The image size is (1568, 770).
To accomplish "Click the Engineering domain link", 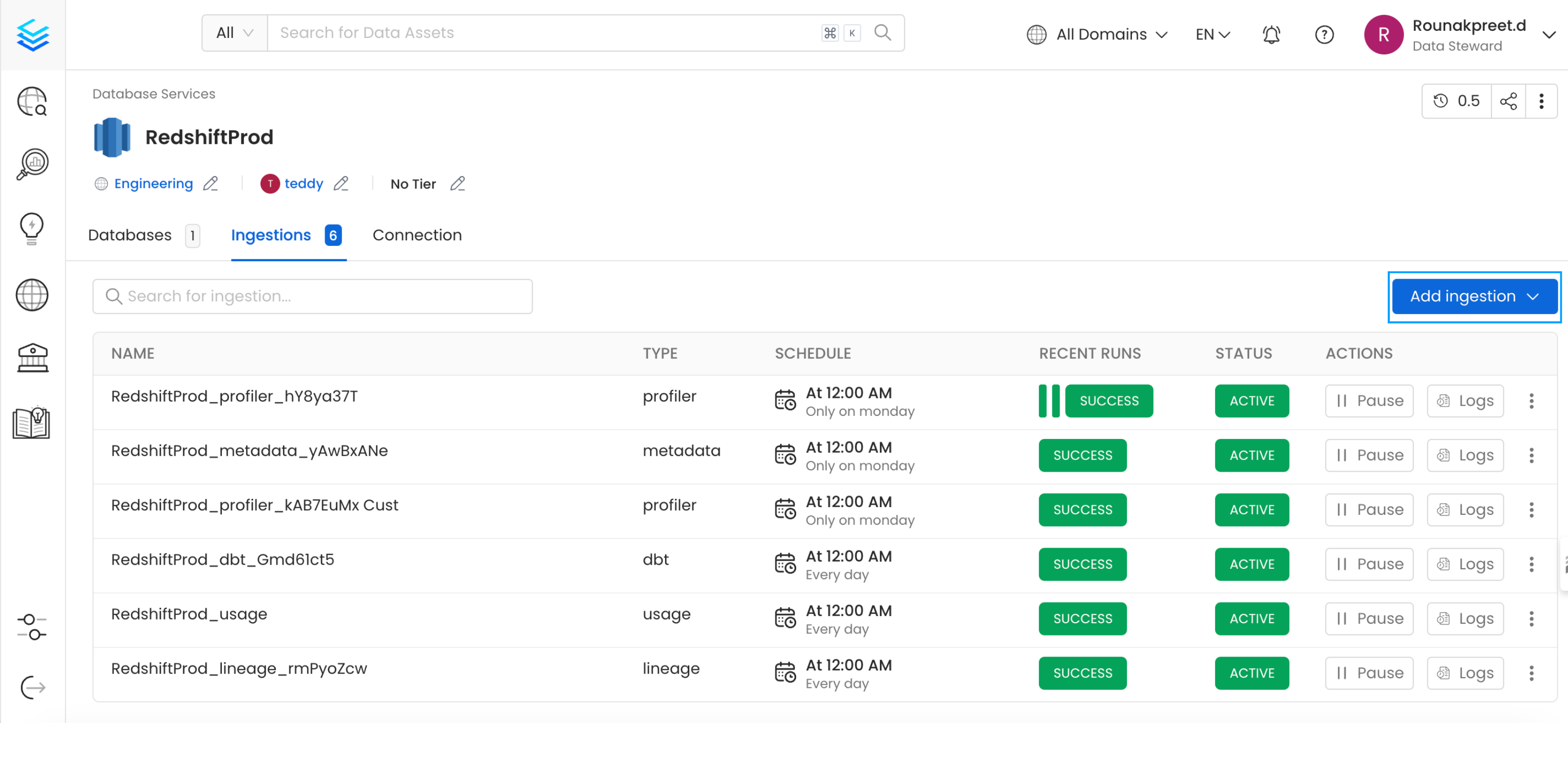I will pos(154,184).
